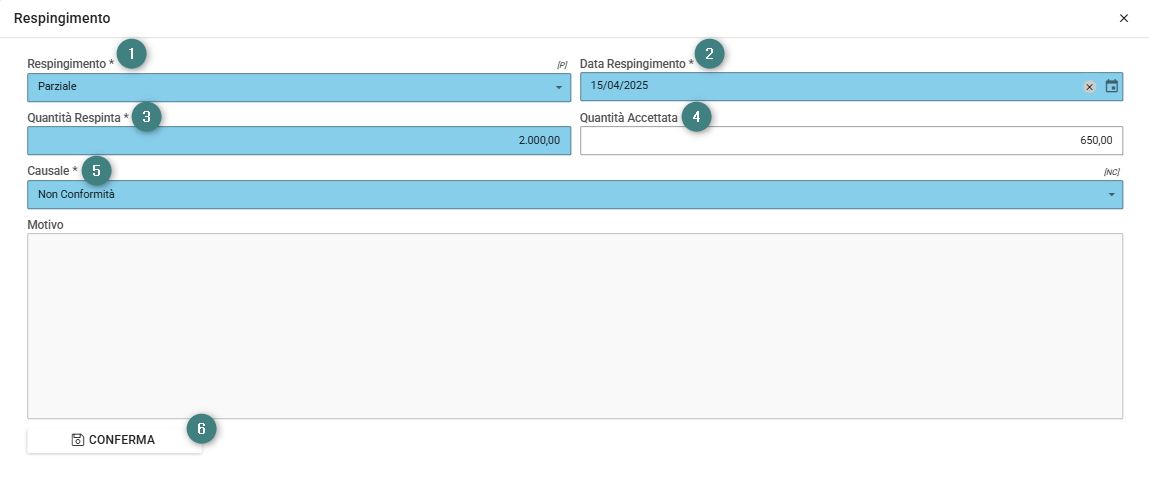The height and width of the screenshot is (479, 1149).
Task: Click numbered badge 2 beside Data Respingimento
Action: pos(709,54)
